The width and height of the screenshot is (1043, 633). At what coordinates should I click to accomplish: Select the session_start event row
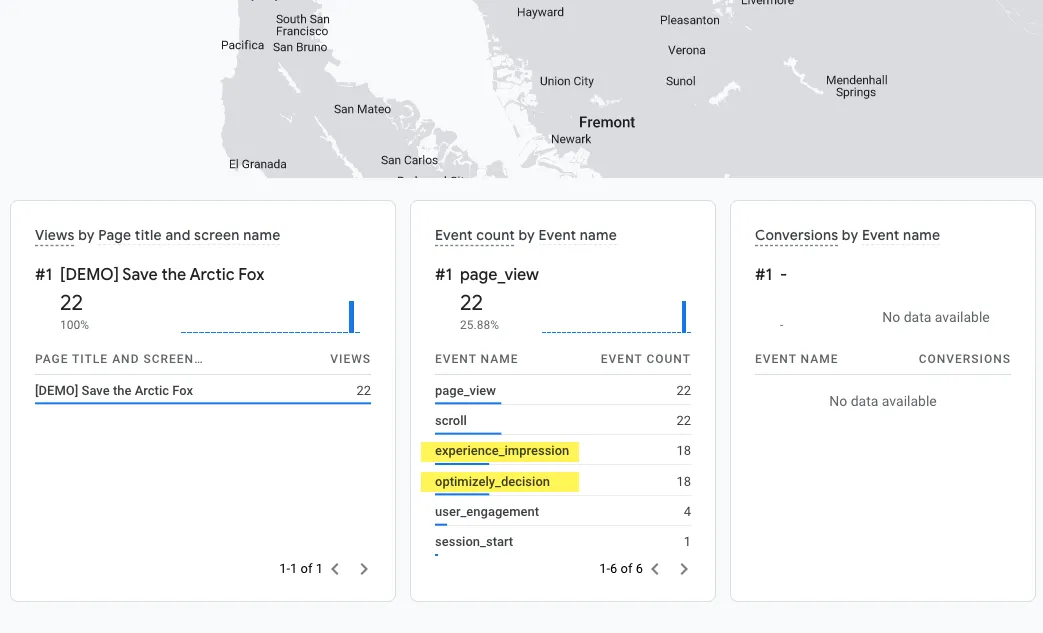coord(563,541)
